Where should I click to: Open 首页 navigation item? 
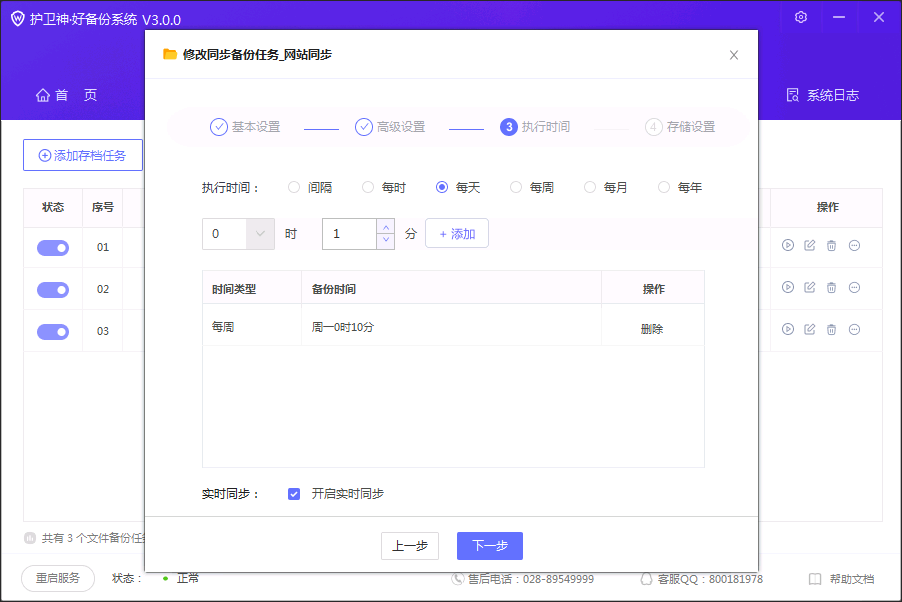click(66, 95)
